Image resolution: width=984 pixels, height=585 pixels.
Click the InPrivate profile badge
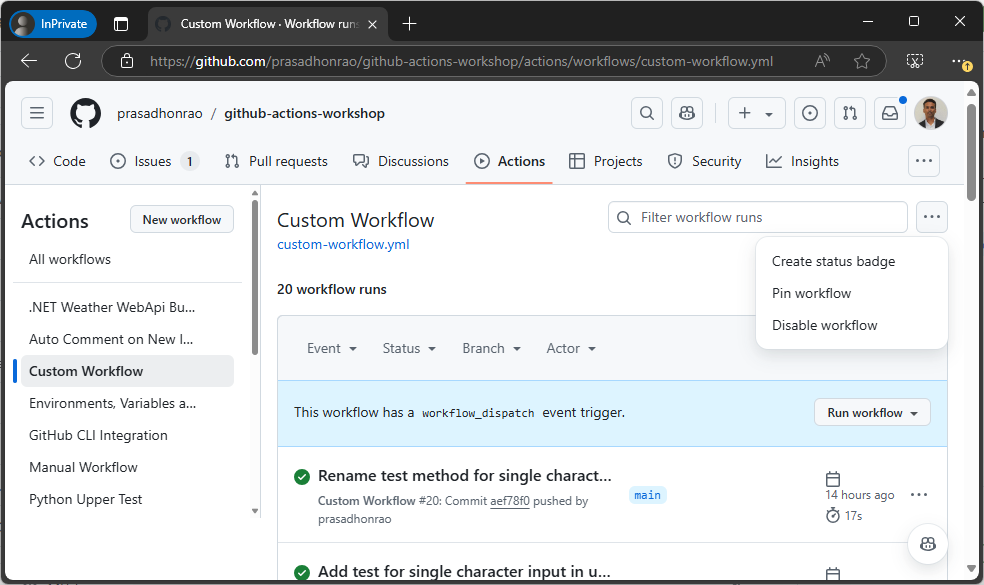(x=53, y=24)
